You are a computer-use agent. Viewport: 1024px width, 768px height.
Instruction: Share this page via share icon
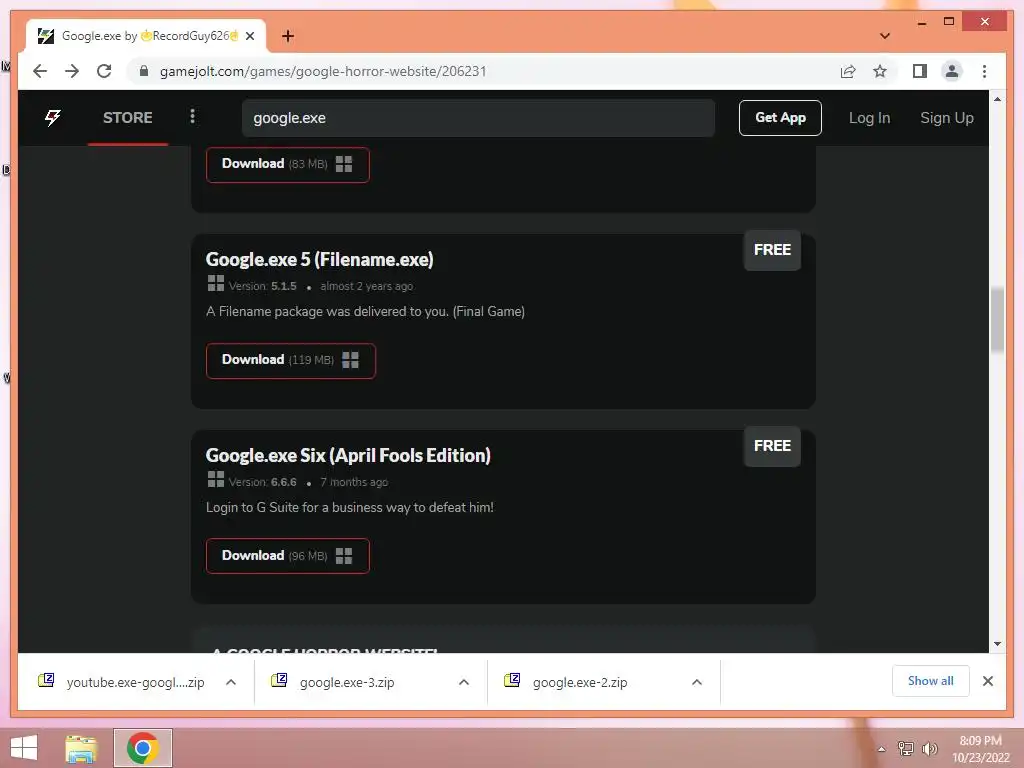coord(848,71)
